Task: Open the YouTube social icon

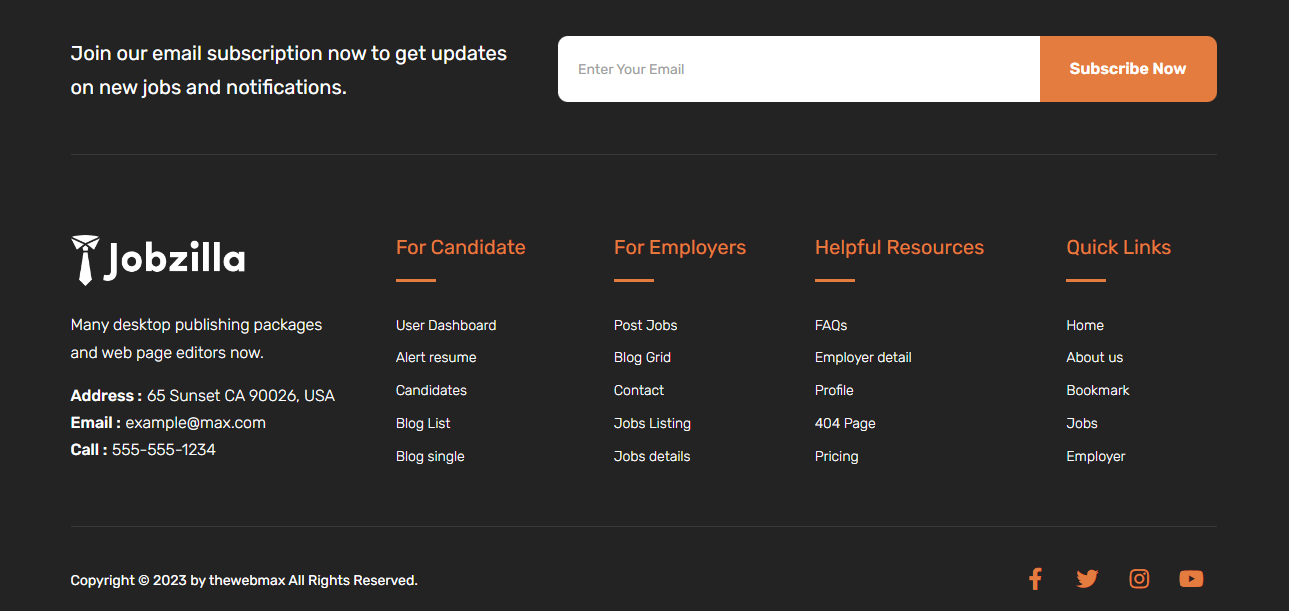Action: click(1191, 579)
